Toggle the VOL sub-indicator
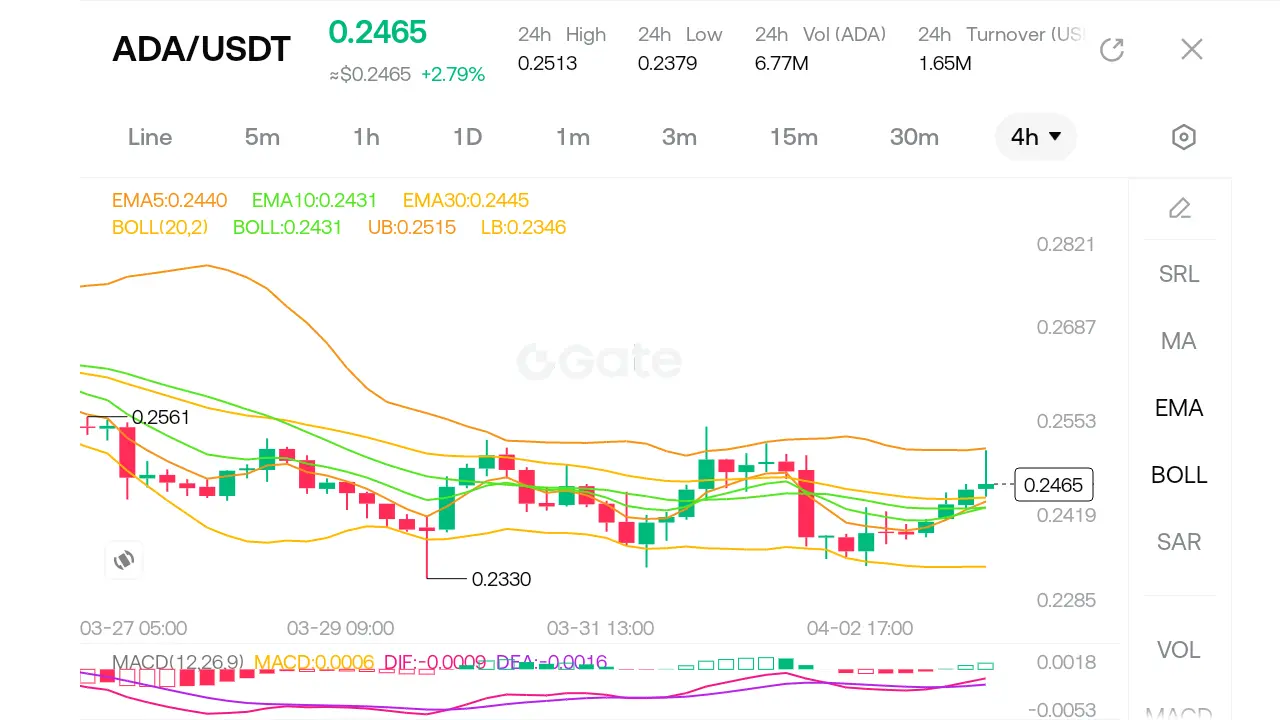This screenshot has height=720, width=1280. pyautogui.click(x=1179, y=650)
